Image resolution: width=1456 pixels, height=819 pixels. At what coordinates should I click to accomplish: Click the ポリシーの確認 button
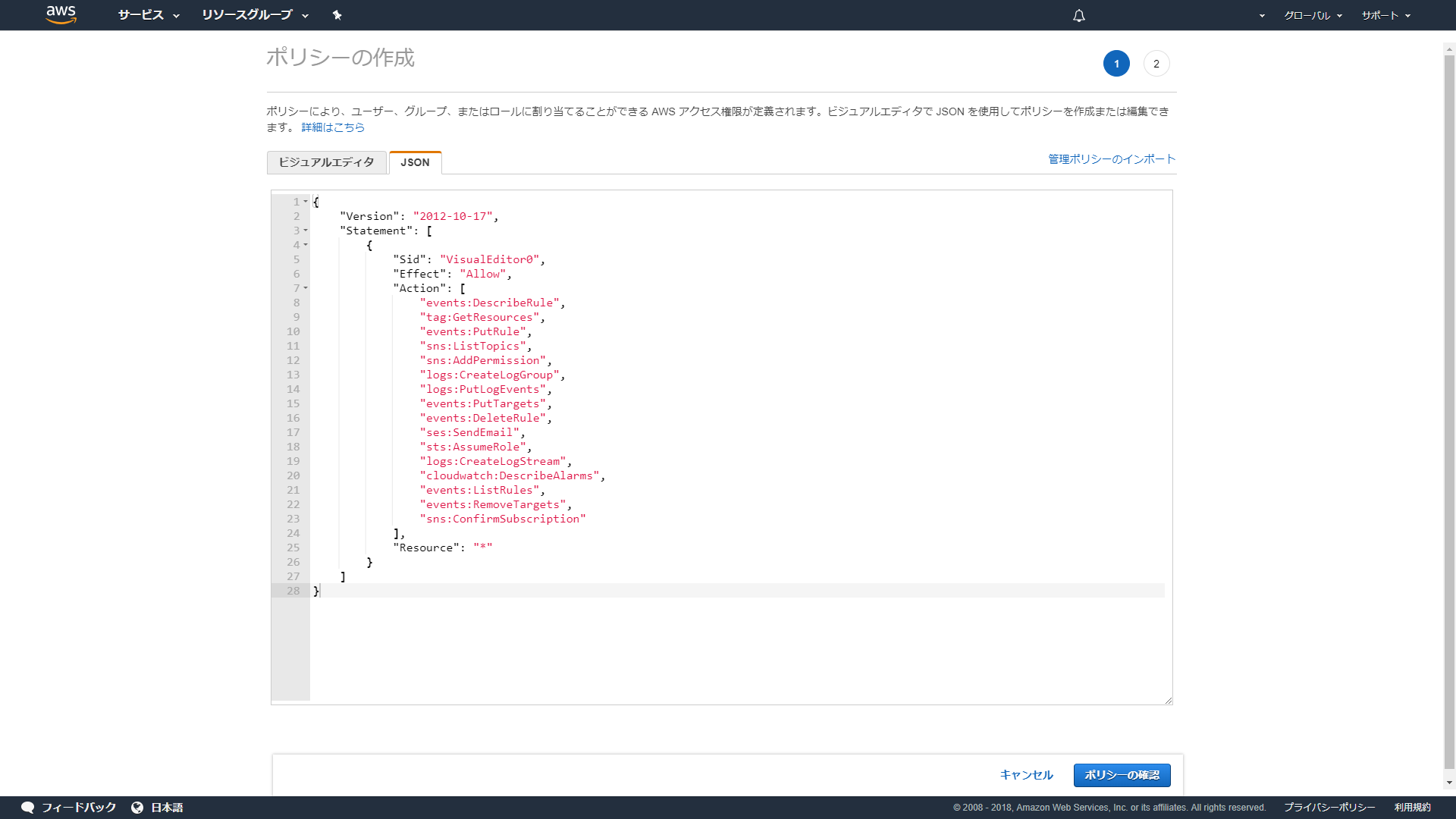(1122, 775)
